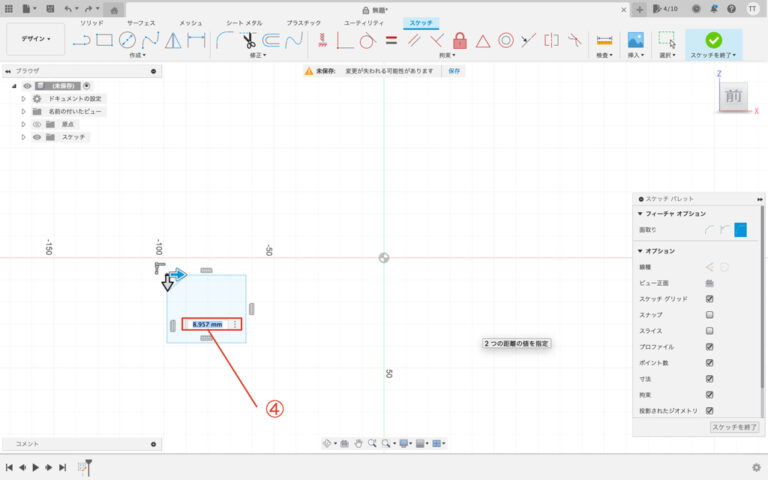This screenshot has width=768, height=480.
Task: Click the front face of the ViewCube
Action: coord(734,96)
